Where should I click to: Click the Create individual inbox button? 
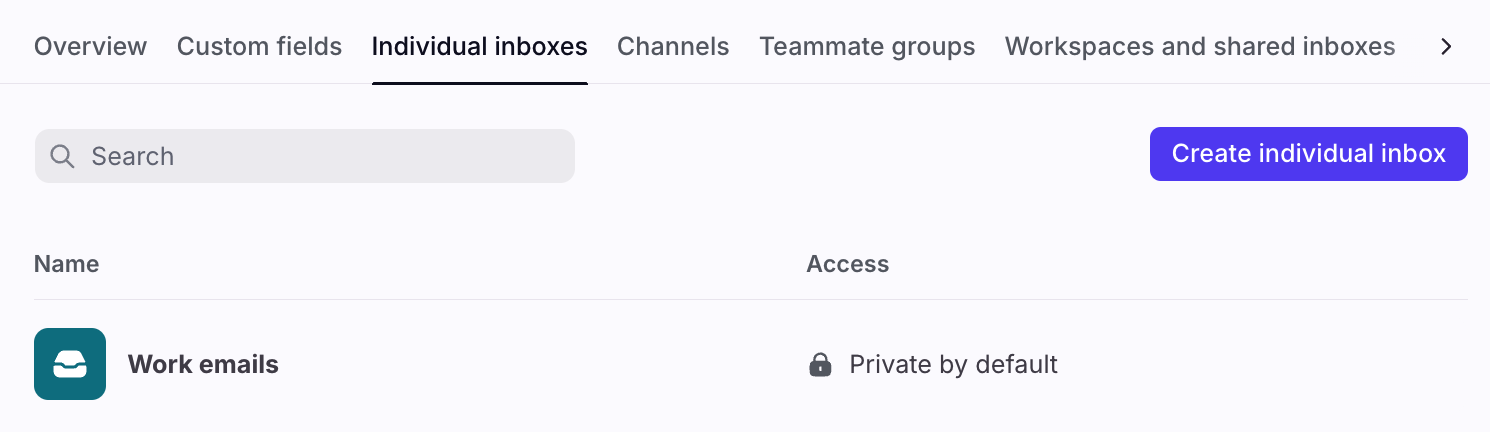[x=1308, y=154]
